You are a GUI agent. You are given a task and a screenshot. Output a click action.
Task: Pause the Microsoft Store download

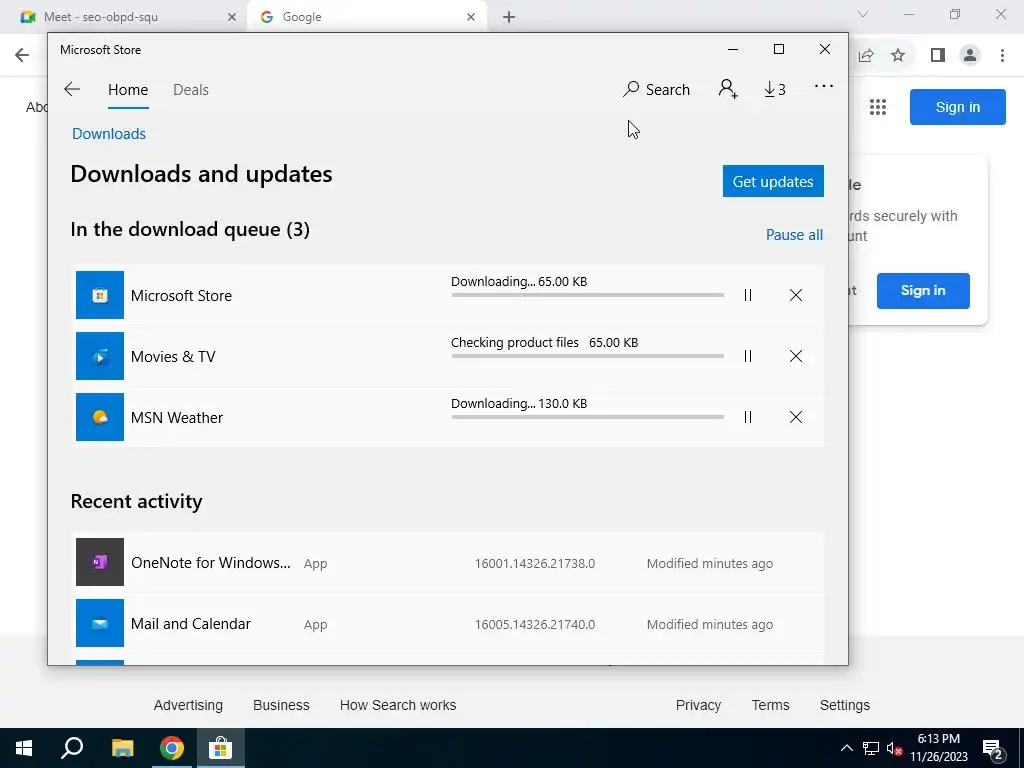(748, 295)
